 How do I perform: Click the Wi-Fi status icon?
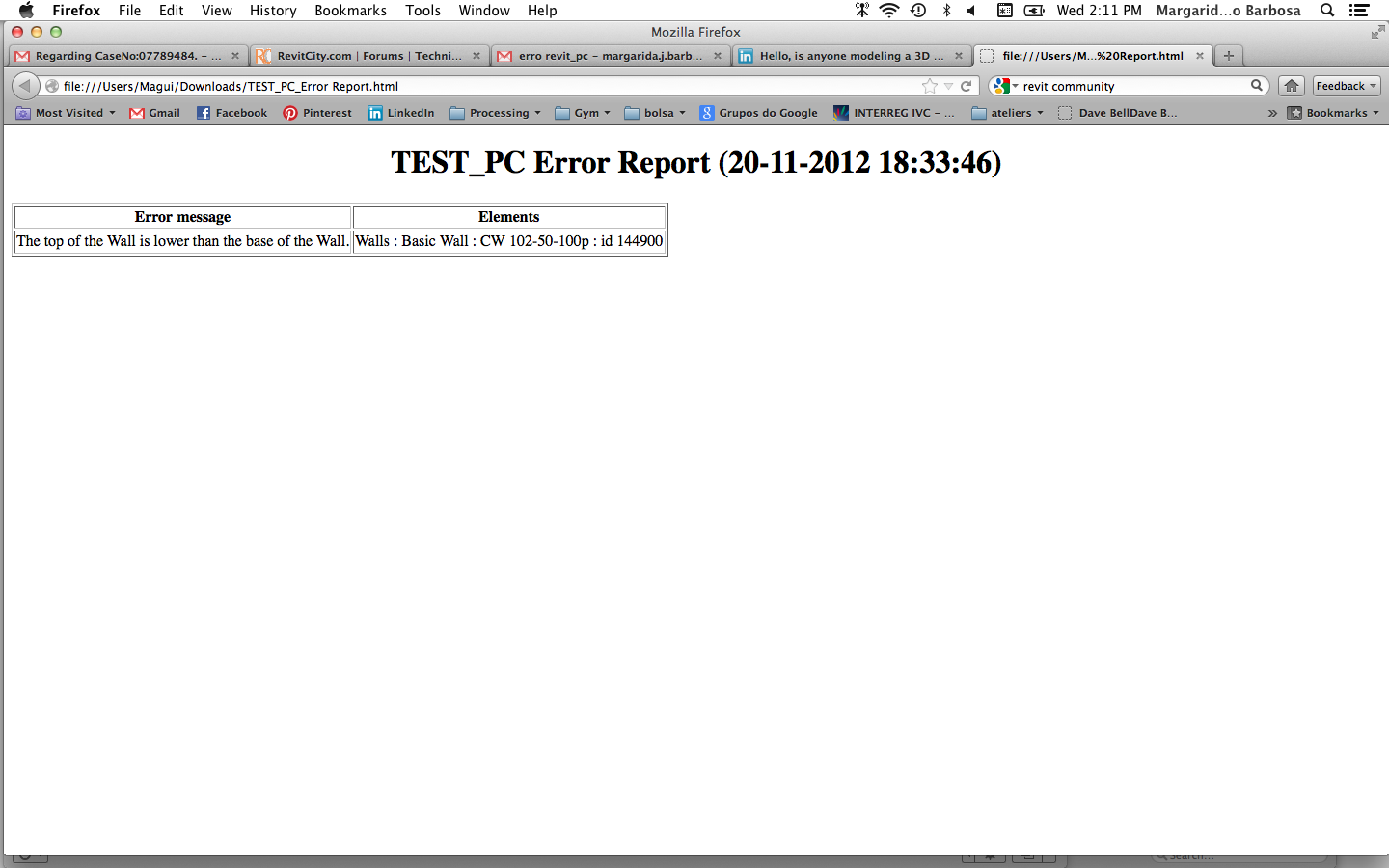889,11
